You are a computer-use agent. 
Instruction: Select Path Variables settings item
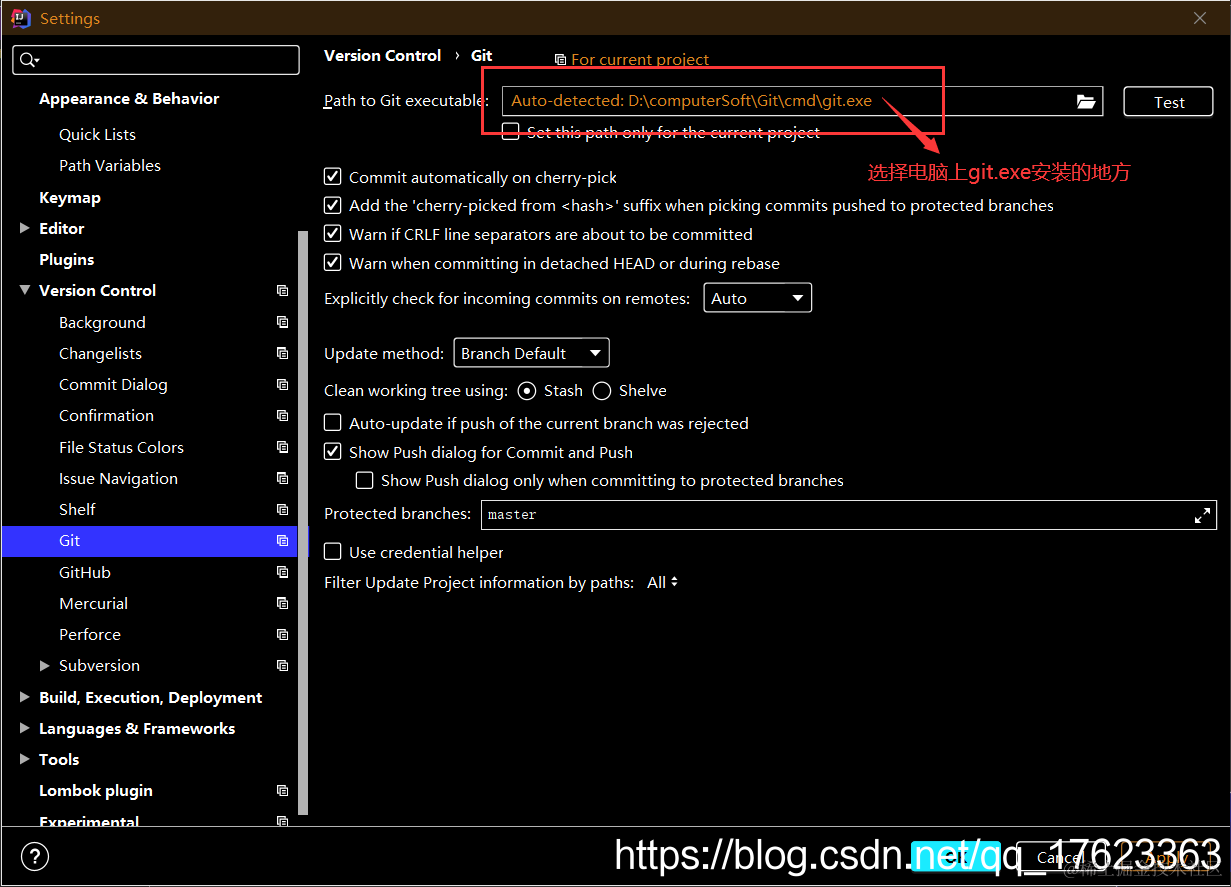click(110, 165)
